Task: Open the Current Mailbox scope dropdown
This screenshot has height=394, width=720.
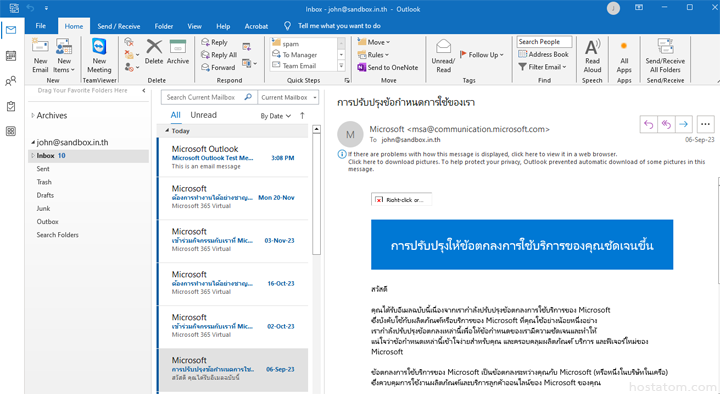Action: click(x=288, y=97)
